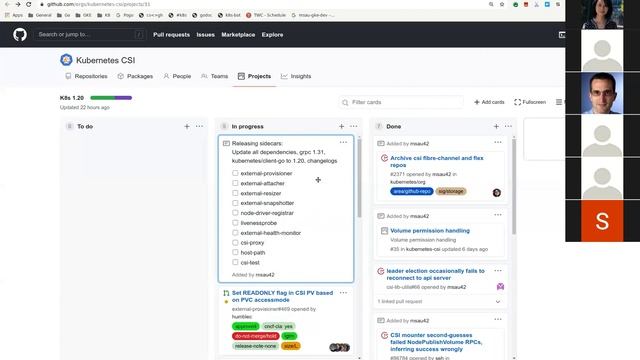Open the project menu hamburger icon
Screen dimensions: 640x360
[559, 102]
